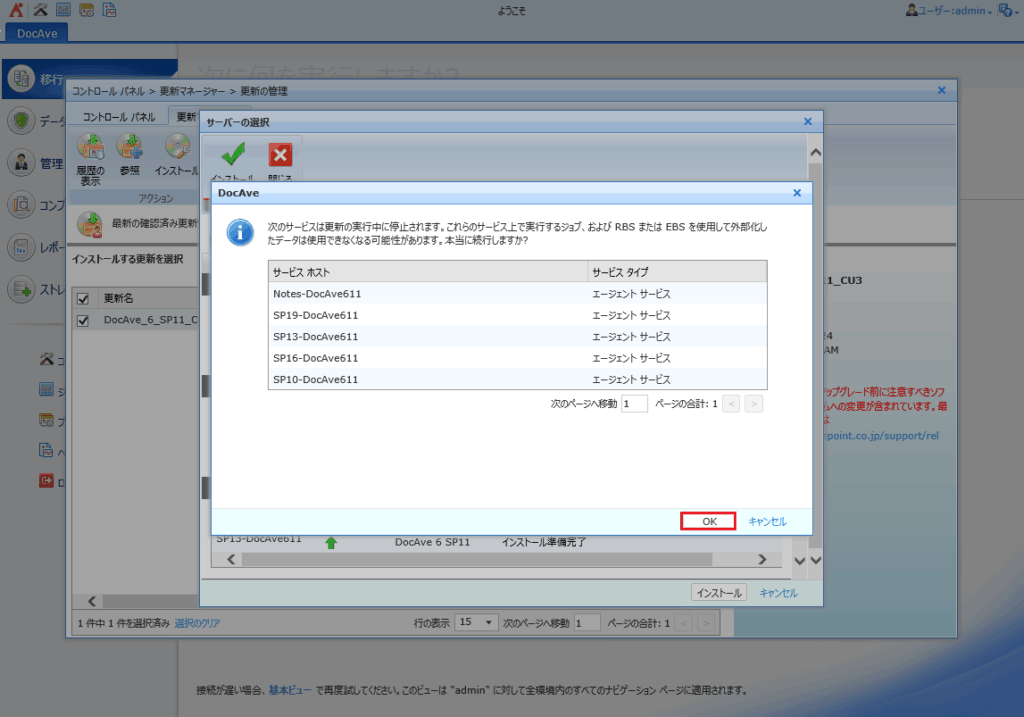This screenshot has height=717, width=1024.
Task: Click right arrow of server list horizontal scrollbar
Action: 762,560
